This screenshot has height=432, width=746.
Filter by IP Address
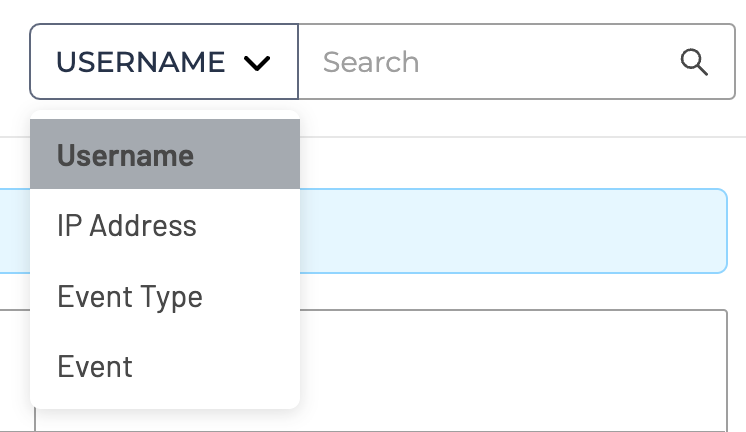click(x=127, y=226)
